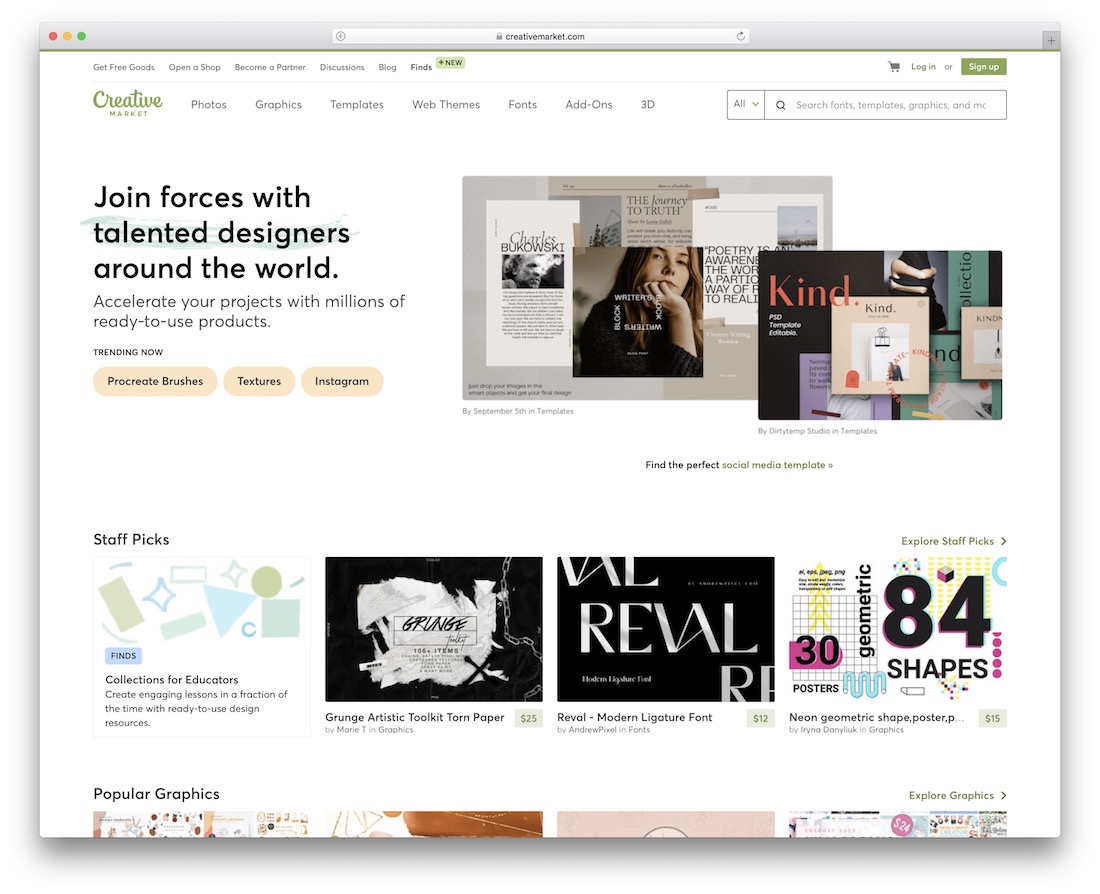
Task: Click the TRENDING NOW label
Action: 128,352
